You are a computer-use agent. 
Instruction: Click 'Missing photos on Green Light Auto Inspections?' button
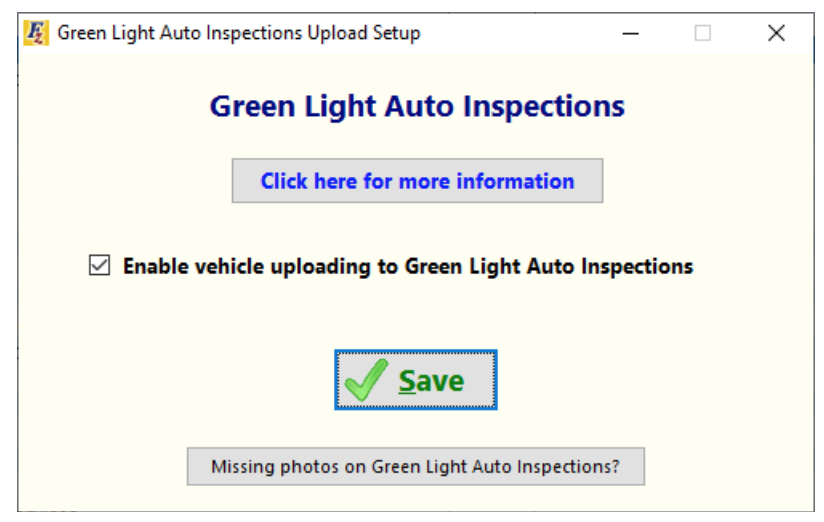coord(415,466)
